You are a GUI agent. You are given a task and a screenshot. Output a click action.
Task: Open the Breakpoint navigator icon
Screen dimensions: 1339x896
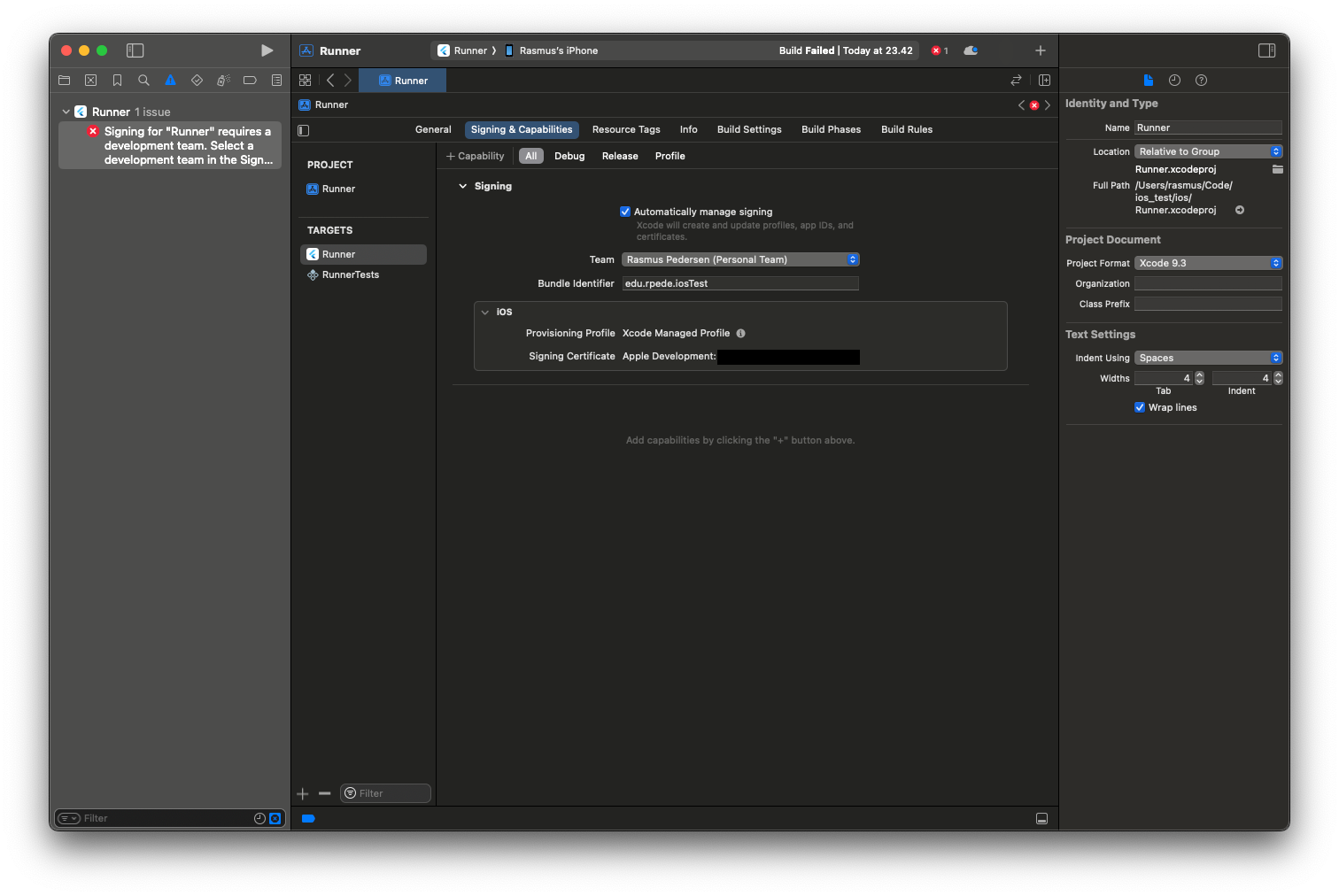pos(250,80)
